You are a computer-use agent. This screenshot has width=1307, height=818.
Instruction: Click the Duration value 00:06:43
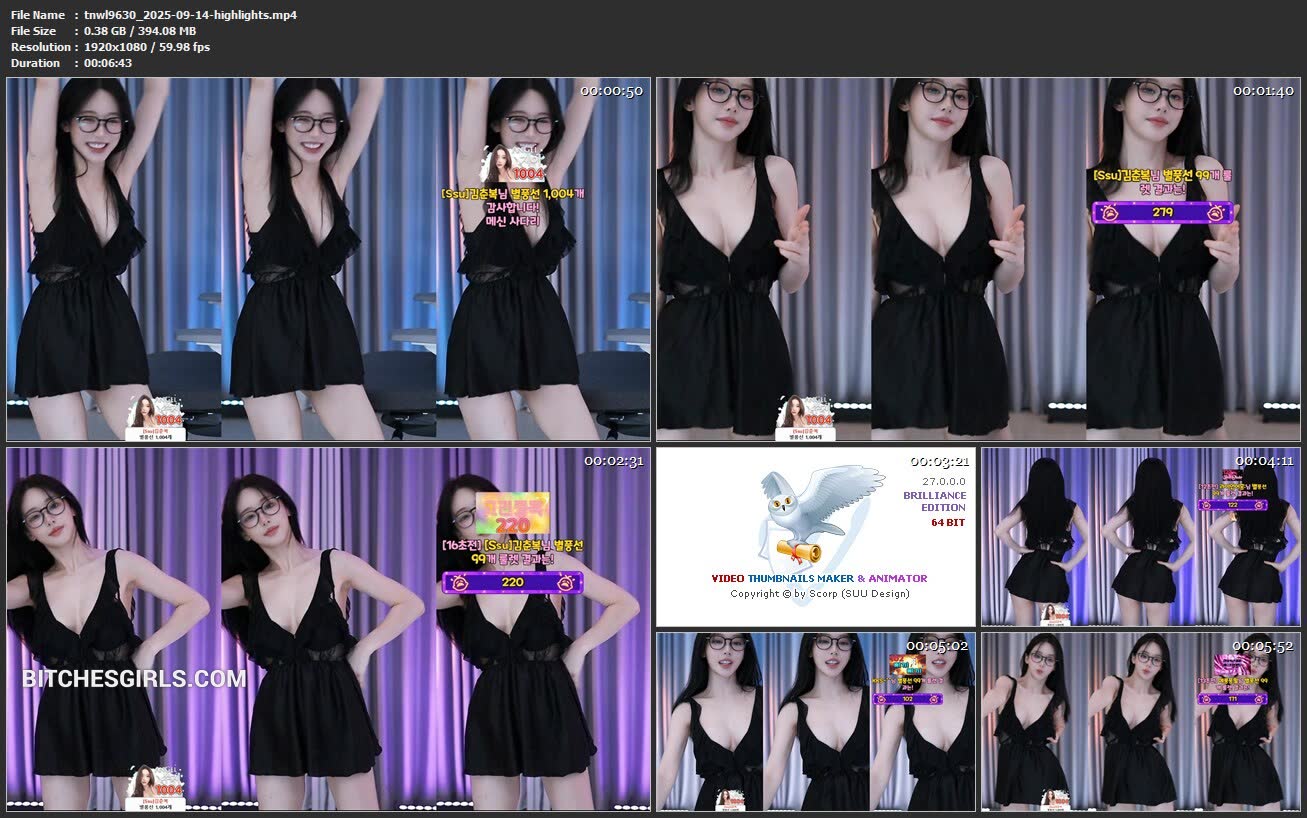[108, 63]
